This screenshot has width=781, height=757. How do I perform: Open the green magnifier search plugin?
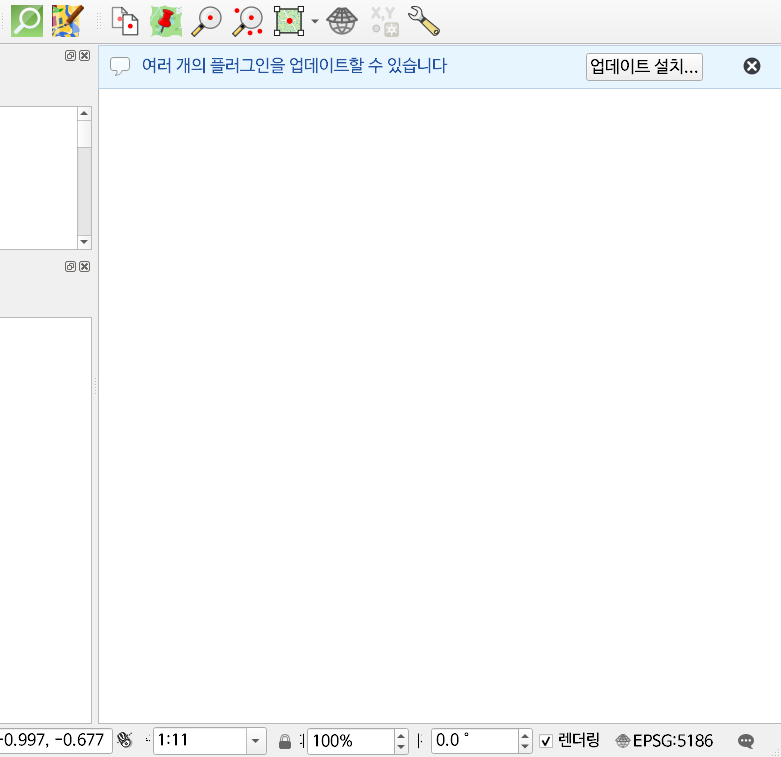(27, 20)
